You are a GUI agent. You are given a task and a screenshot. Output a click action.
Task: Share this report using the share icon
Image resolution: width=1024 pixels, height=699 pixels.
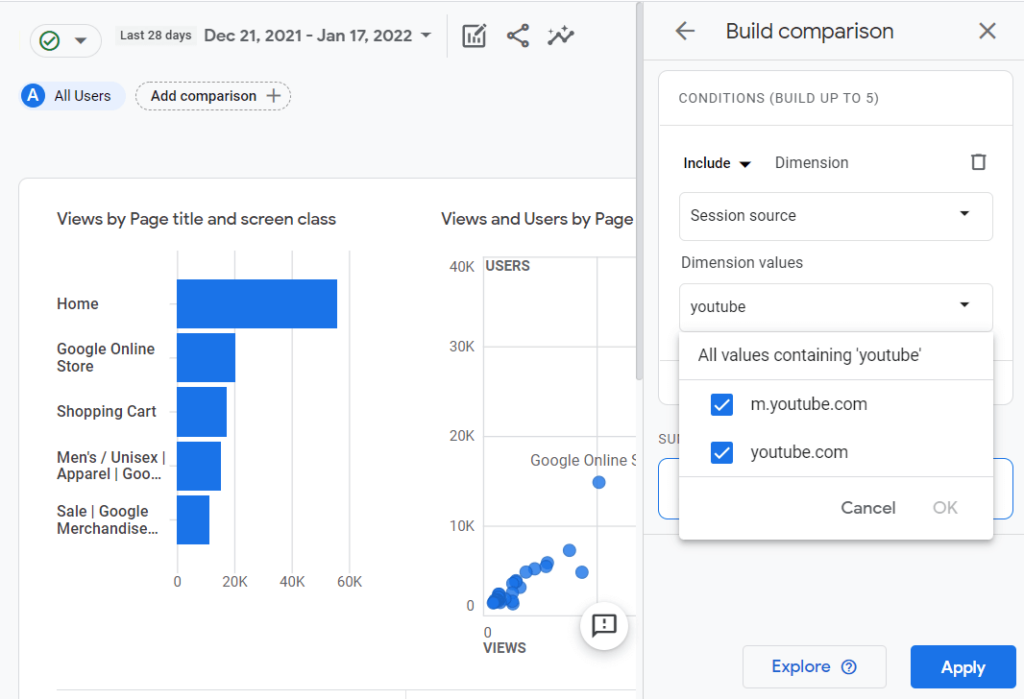click(518, 35)
